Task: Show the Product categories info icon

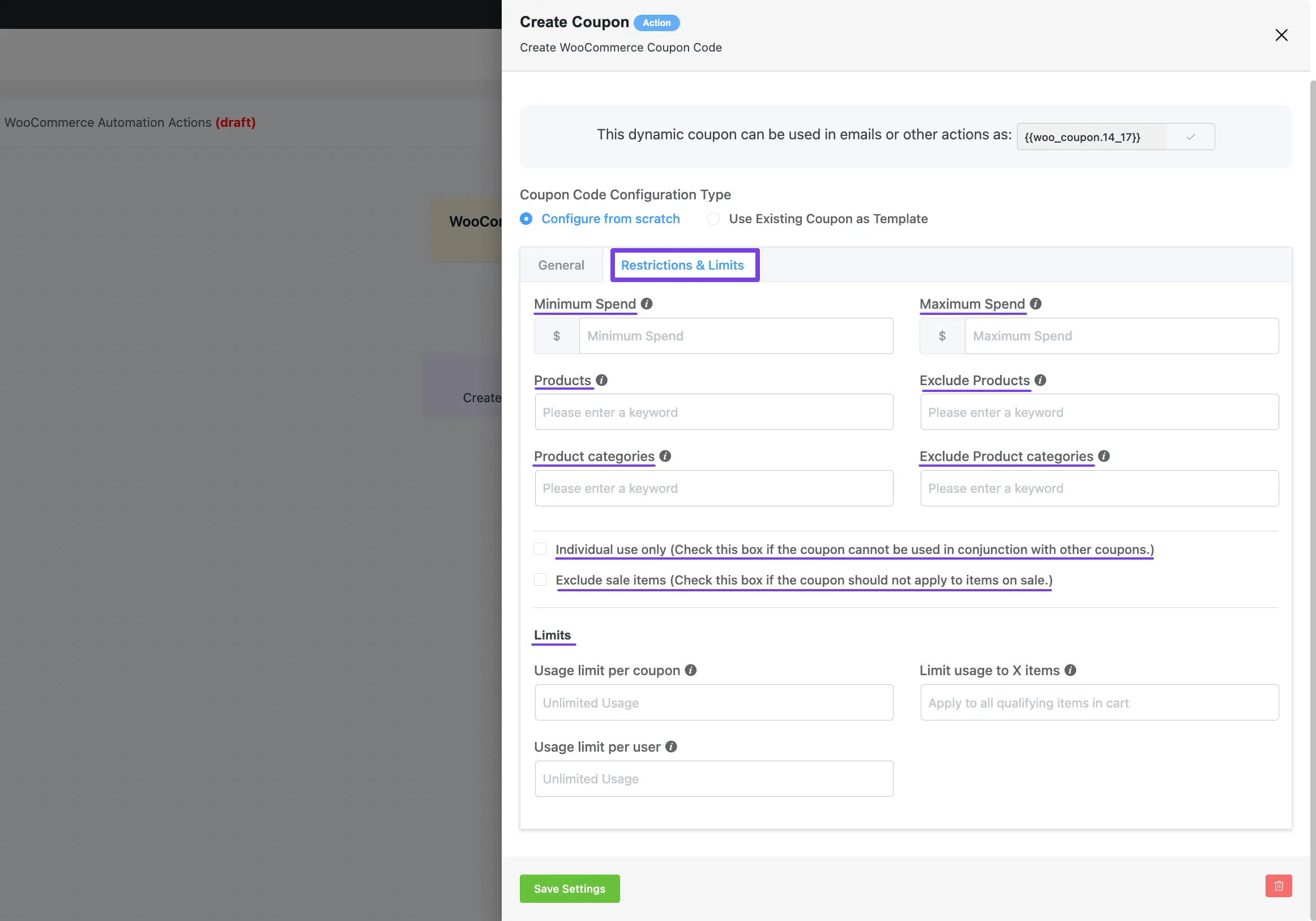Action: 665,456
